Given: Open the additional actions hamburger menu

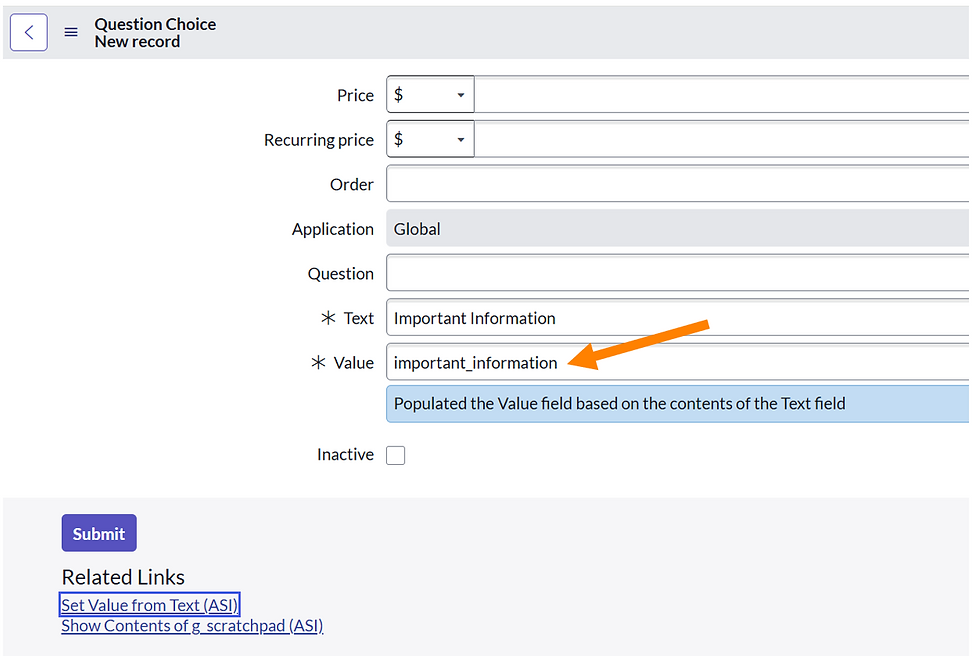Looking at the screenshot, I should 70,32.
